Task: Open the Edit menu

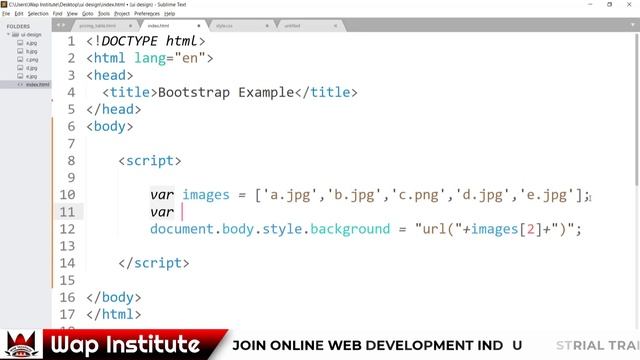Action: click(19, 13)
